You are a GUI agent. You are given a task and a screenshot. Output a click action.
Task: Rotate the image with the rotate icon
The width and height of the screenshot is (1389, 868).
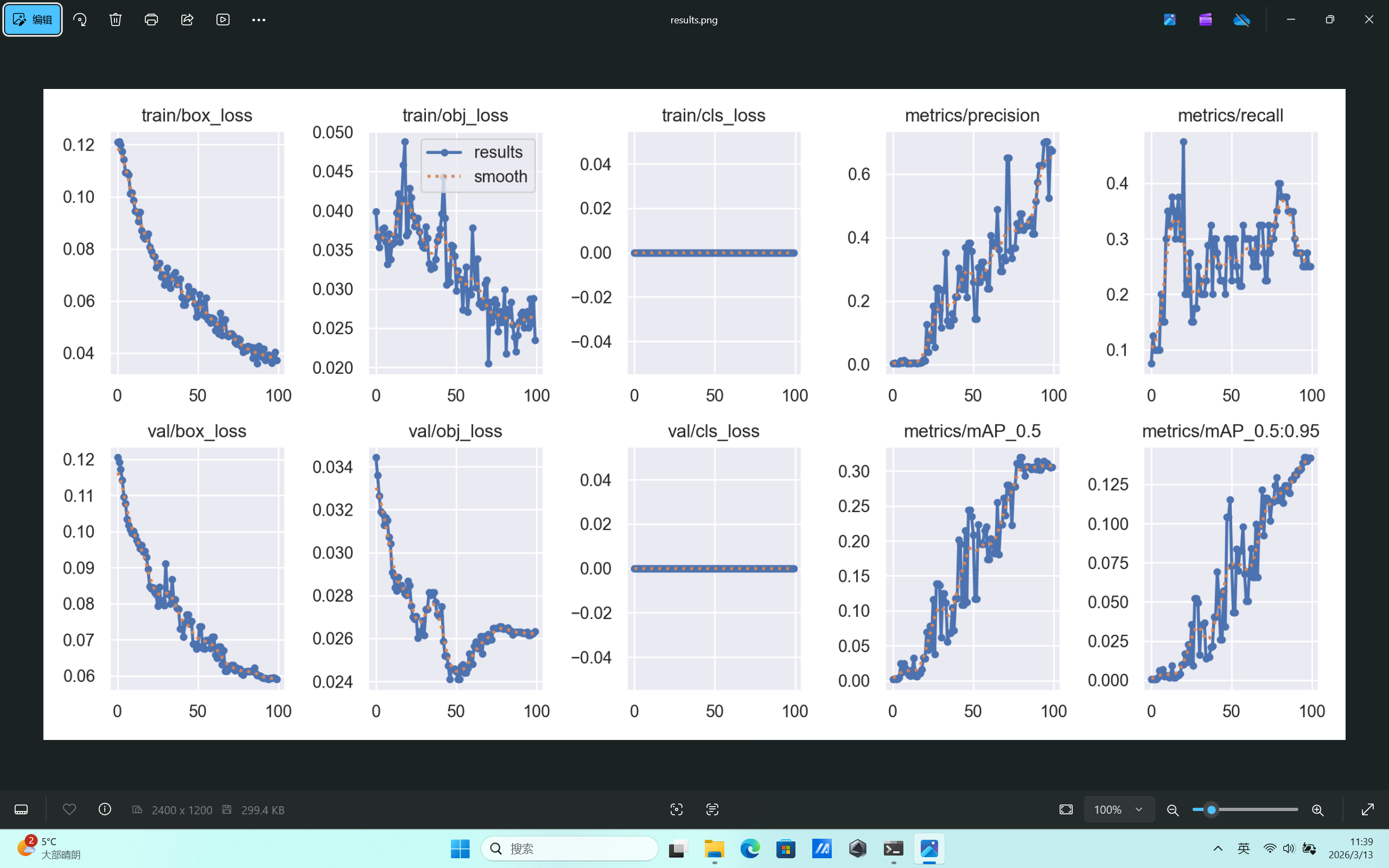click(x=80, y=20)
